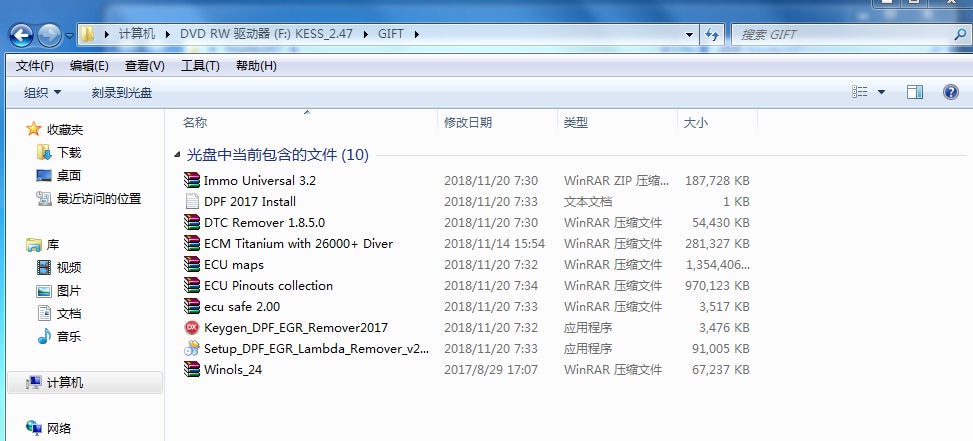Toggle the preview pane
Screen dimensions: 973x441
tap(915, 92)
